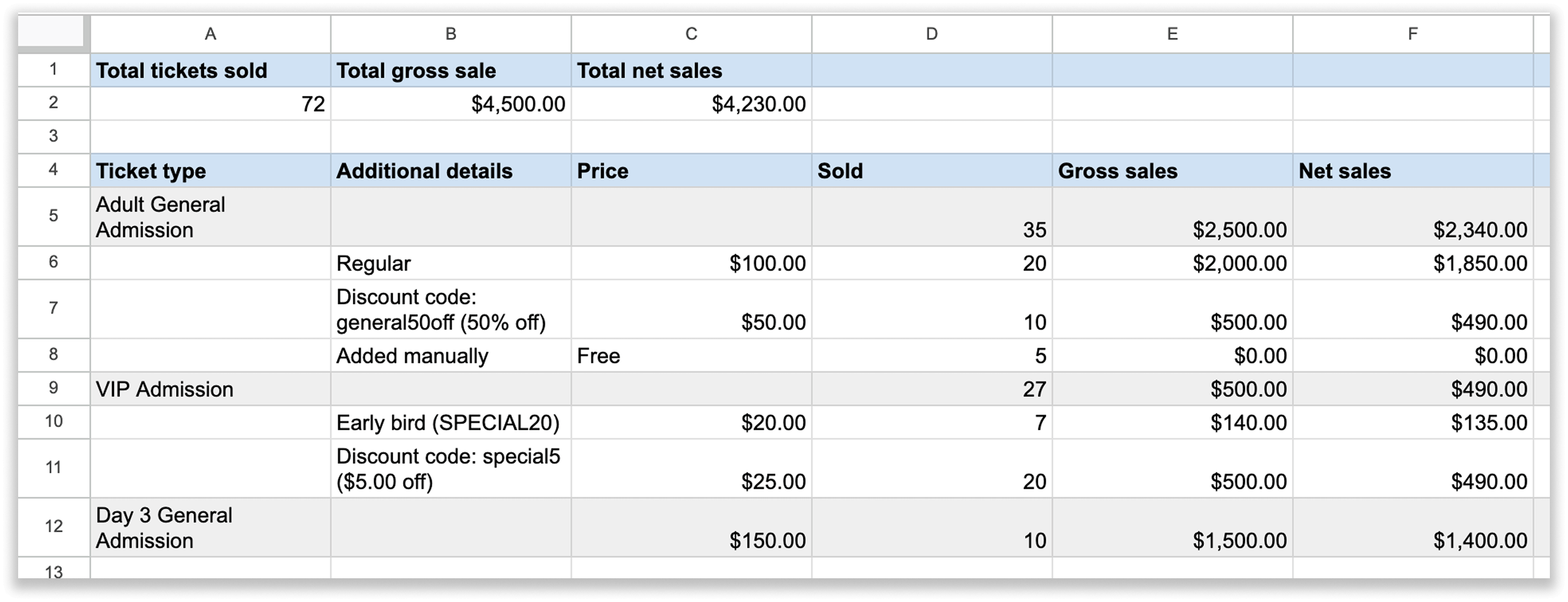
Task: Click the select-all corner above row 1
Action: click(x=52, y=34)
